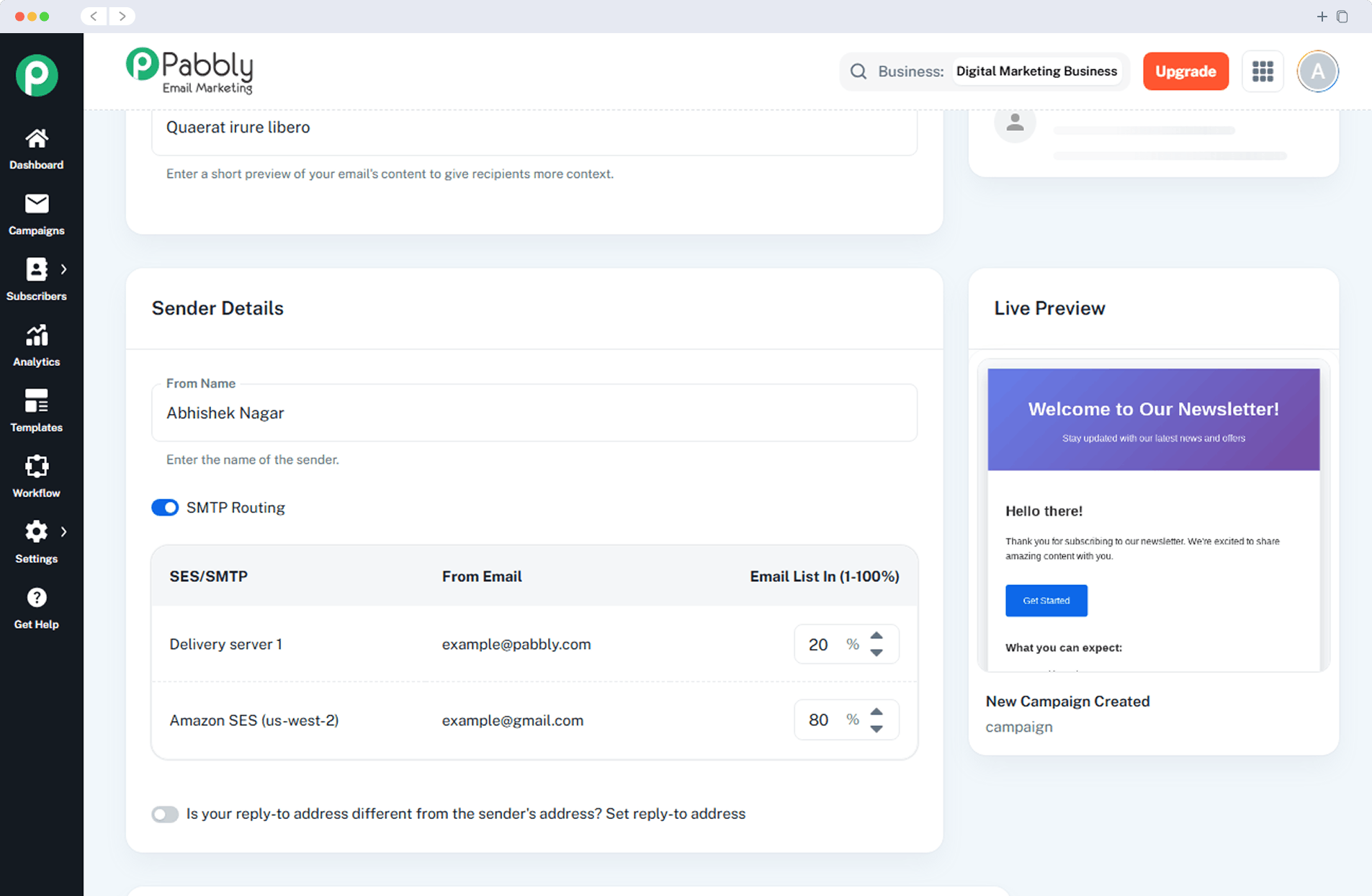Click the Upgrade button
This screenshot has height=896, width=1372.
tap(1185, 71)
